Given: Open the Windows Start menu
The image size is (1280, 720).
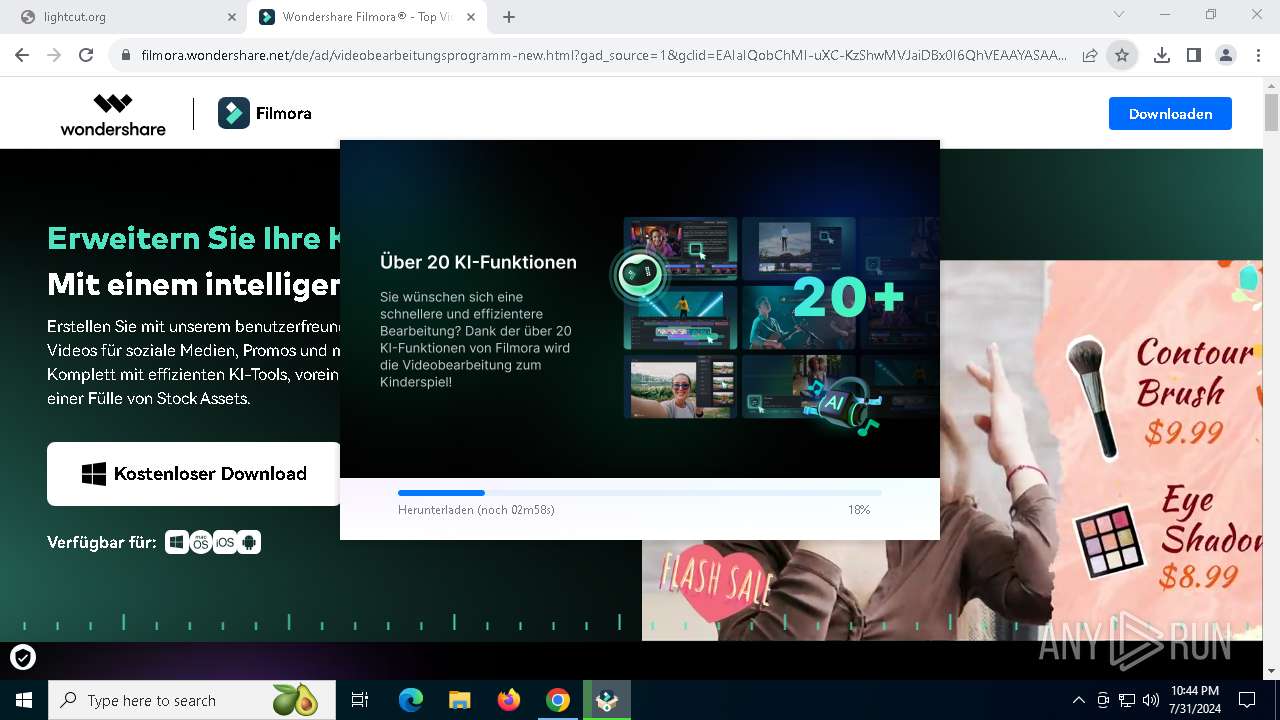Looking at the screenshot, I should [24, 700].
